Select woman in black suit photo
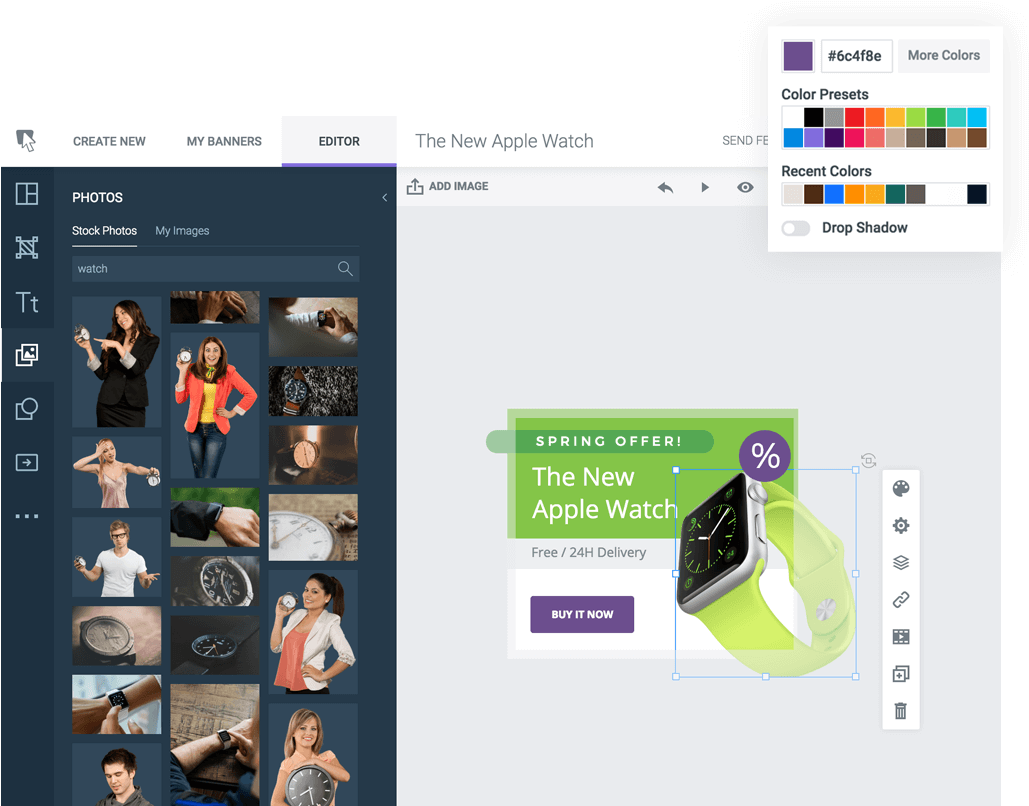 [x=117, y=362]
